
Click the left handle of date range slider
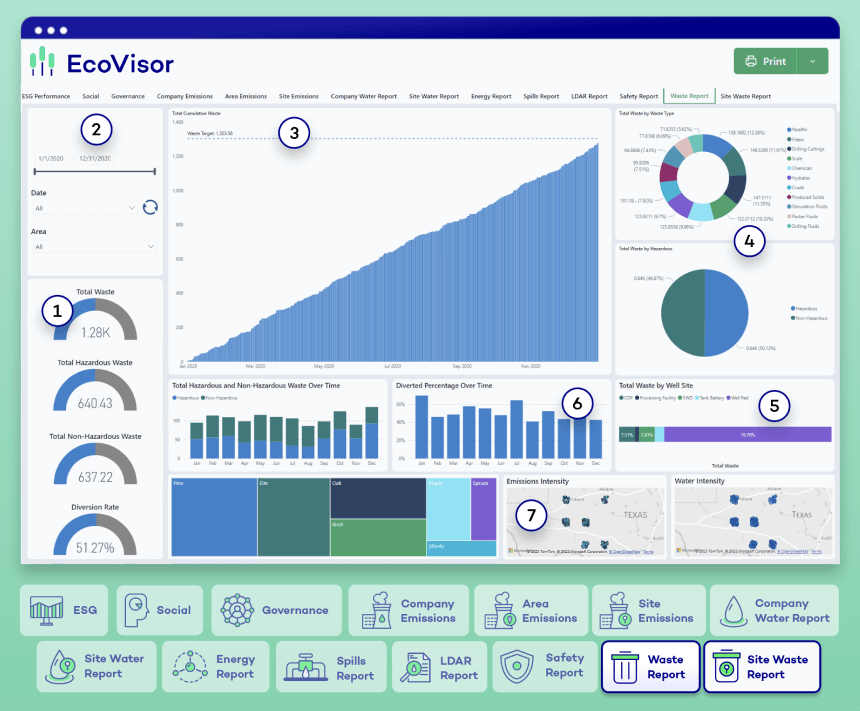point(35,173)
